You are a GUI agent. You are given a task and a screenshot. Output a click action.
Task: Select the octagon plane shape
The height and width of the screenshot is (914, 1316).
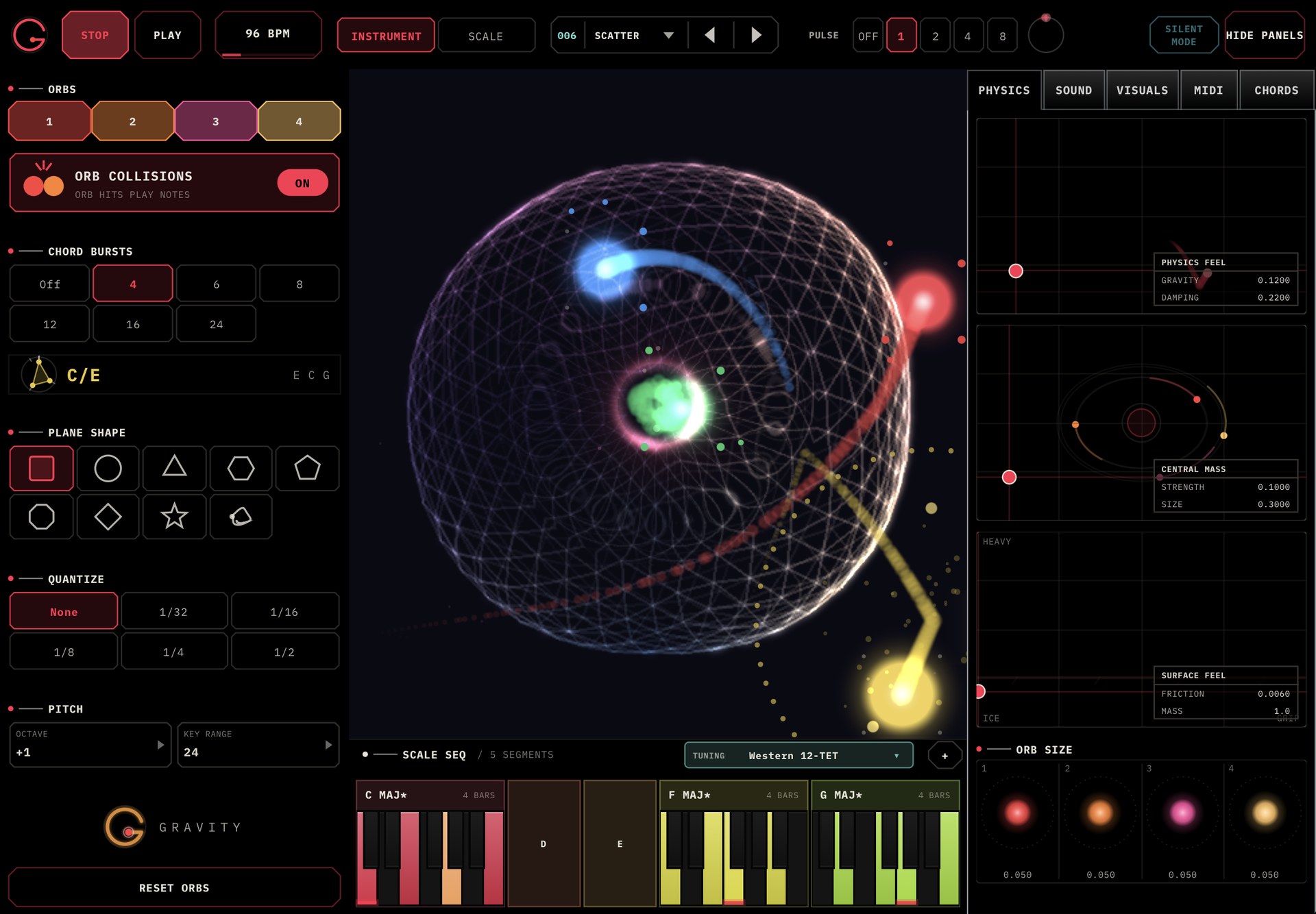click(42, 516)
